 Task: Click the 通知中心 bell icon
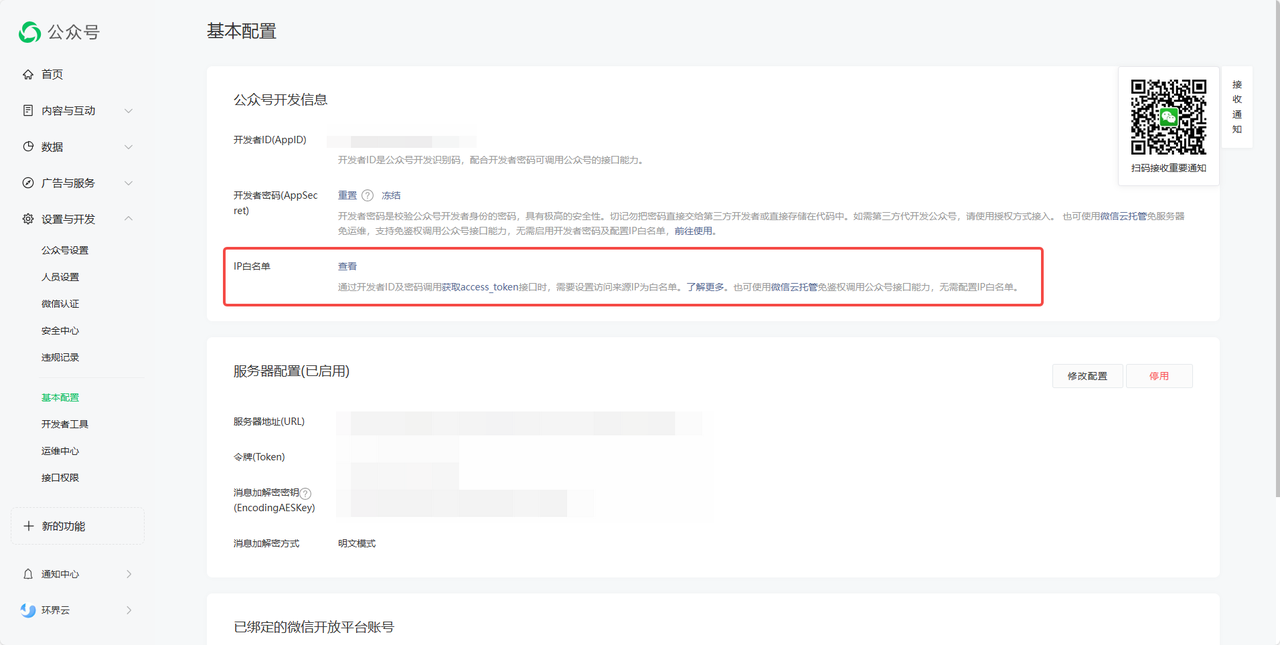coord(28,574)
